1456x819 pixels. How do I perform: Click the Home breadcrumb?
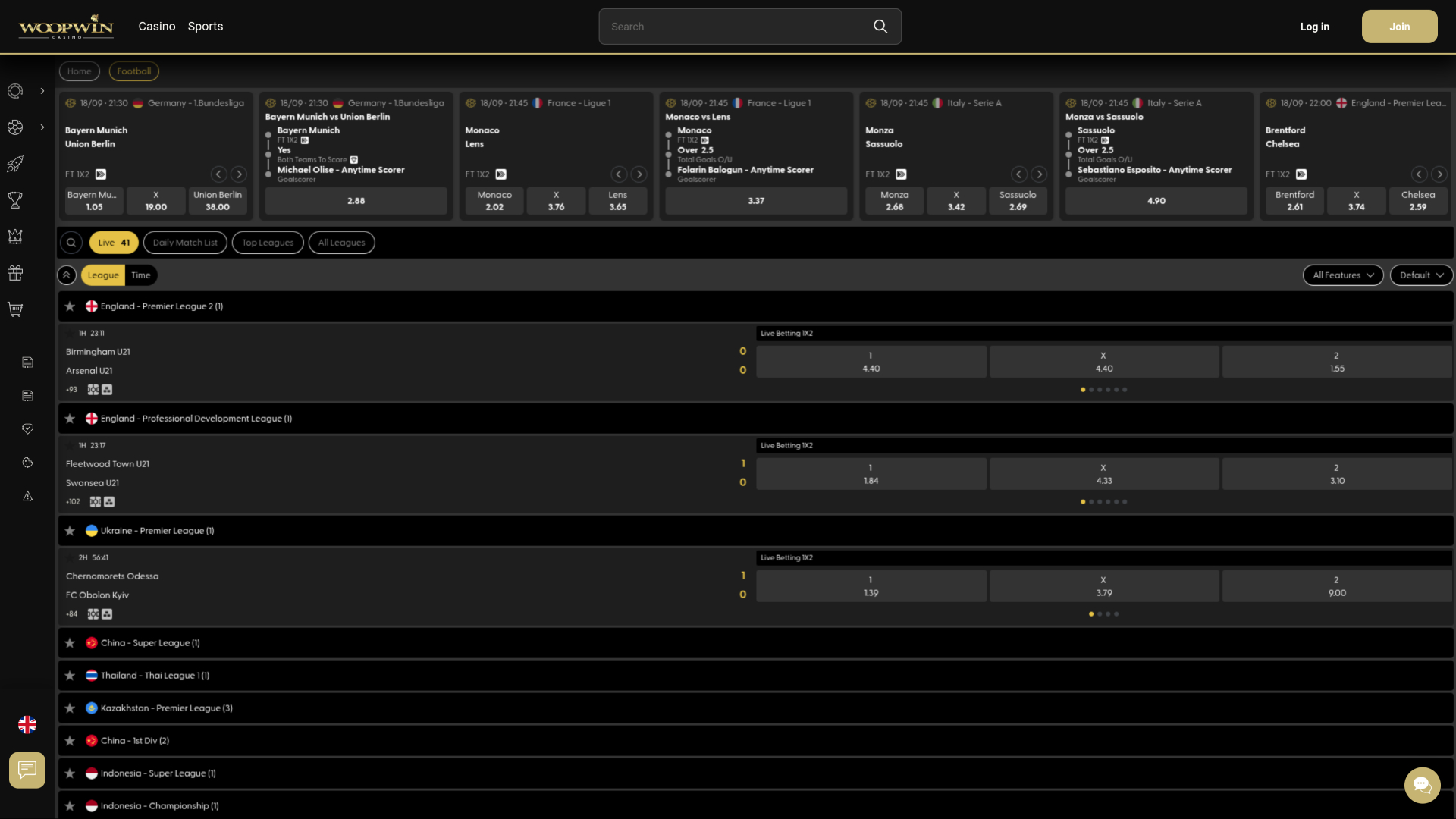pyautogui.click(x=80, y=71)
